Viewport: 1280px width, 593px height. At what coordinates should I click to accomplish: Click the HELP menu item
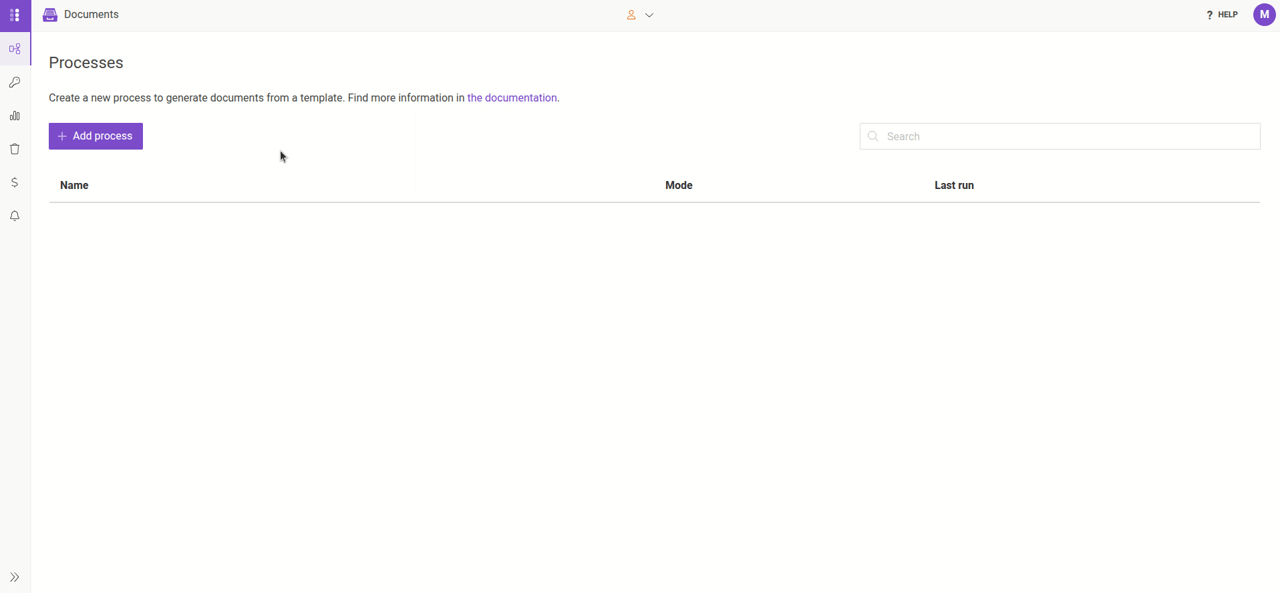(x=1222, y=15)
